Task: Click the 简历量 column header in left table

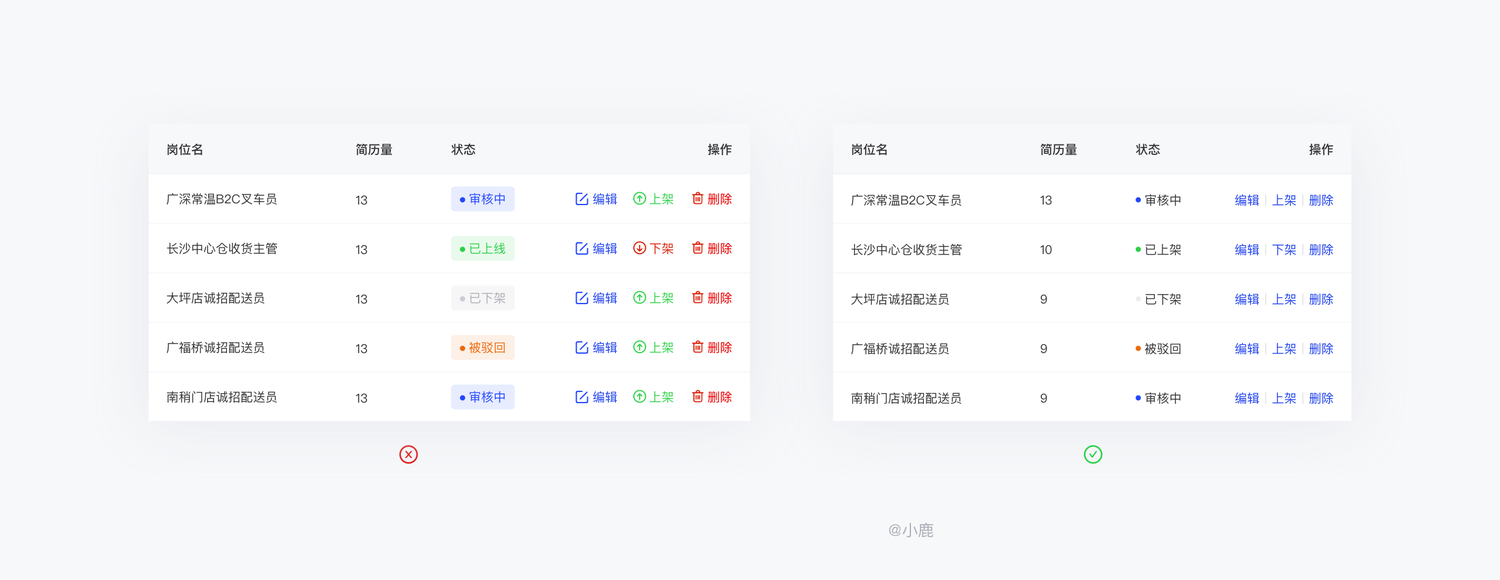Action: coord(374,149)
